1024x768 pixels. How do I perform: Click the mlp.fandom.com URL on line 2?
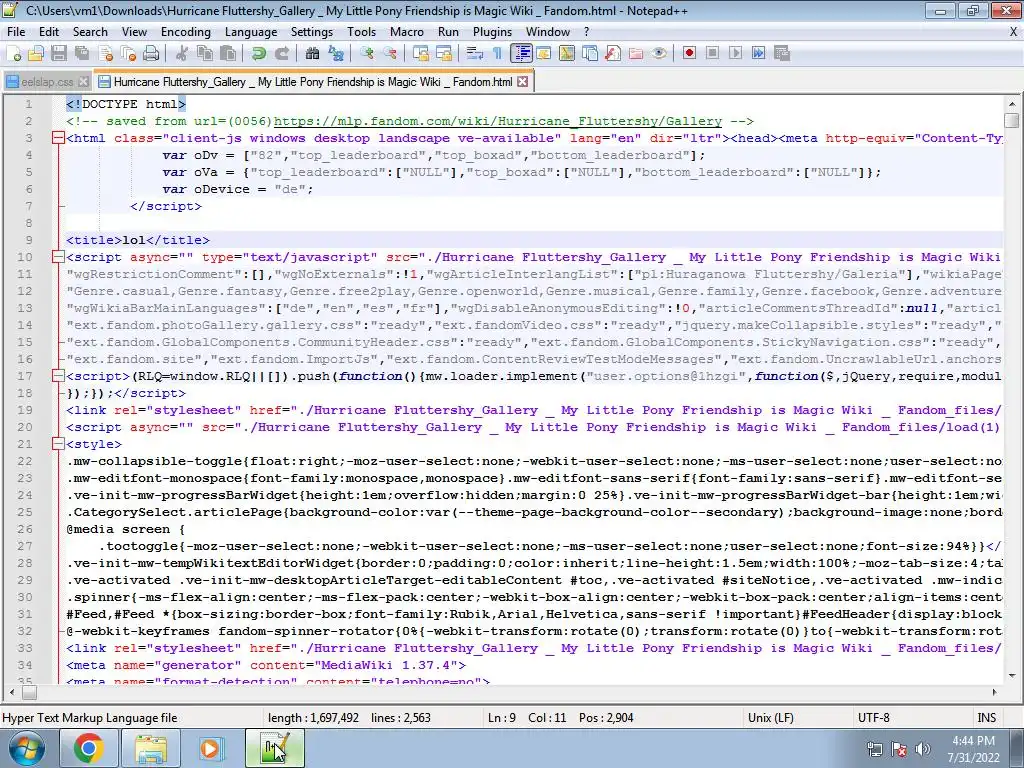pos(498,121)
